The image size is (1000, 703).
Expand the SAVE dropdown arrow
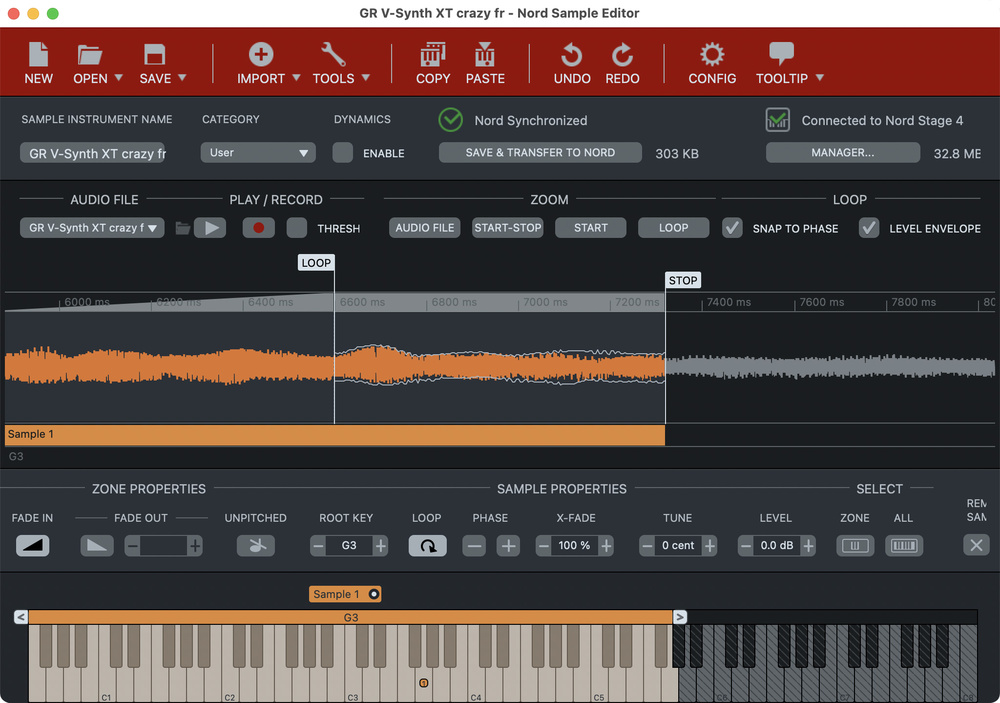click(182, 78)
